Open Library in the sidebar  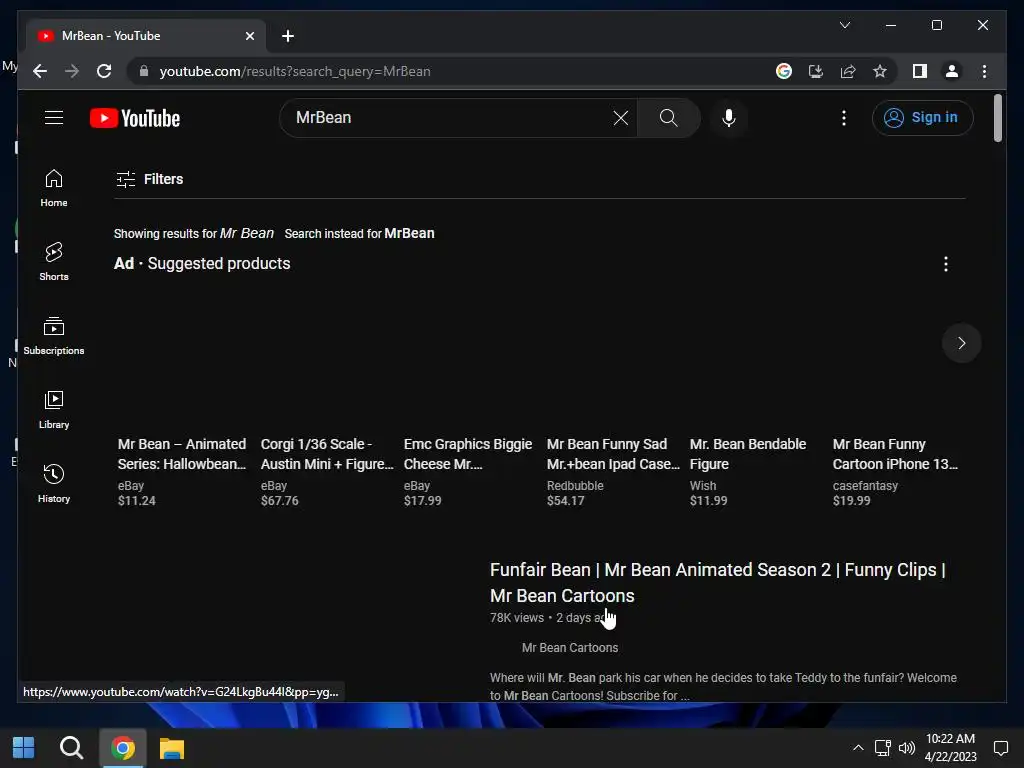tap(54, 409)
